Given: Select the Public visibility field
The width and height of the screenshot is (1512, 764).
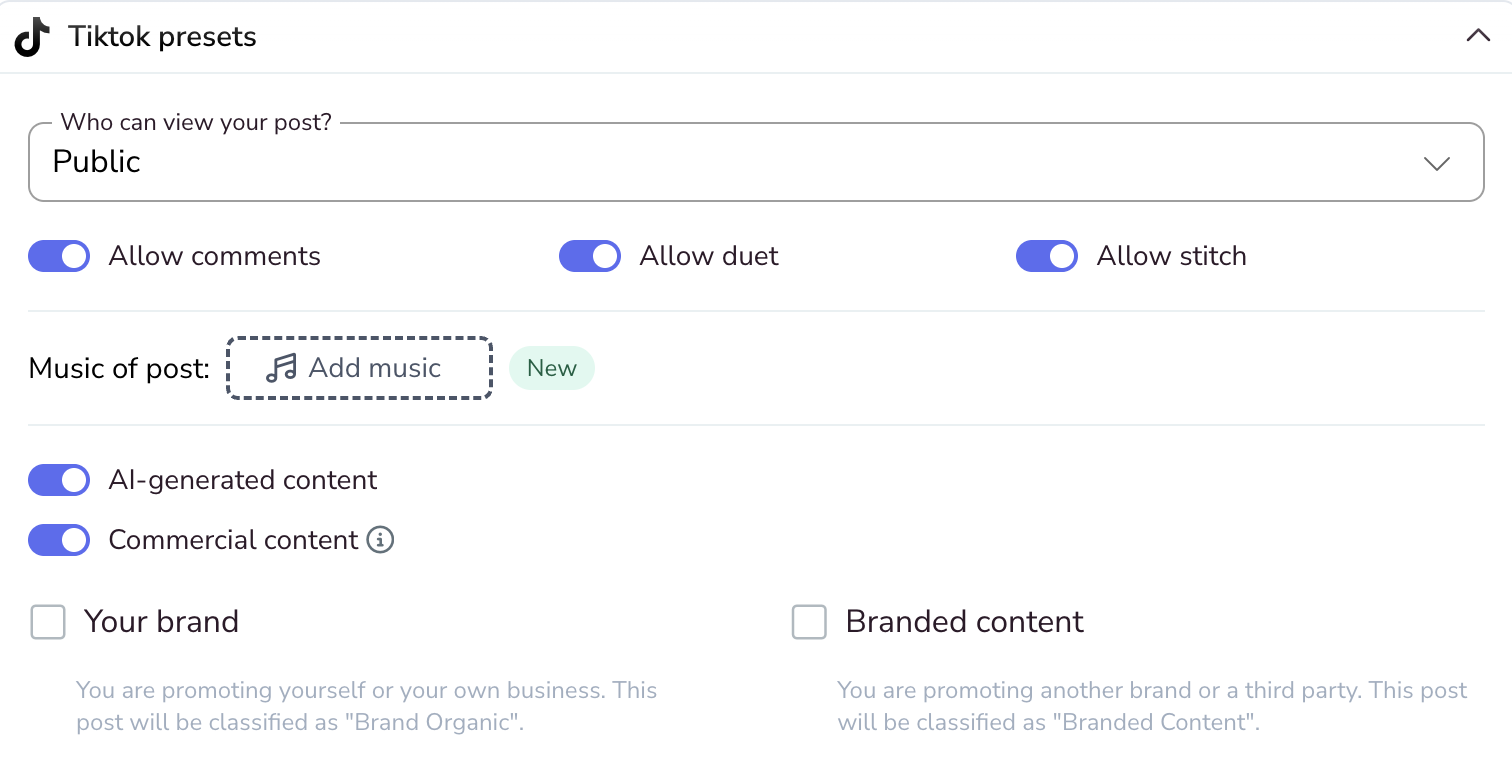Looking at the screenshot, I should (756, 162).
